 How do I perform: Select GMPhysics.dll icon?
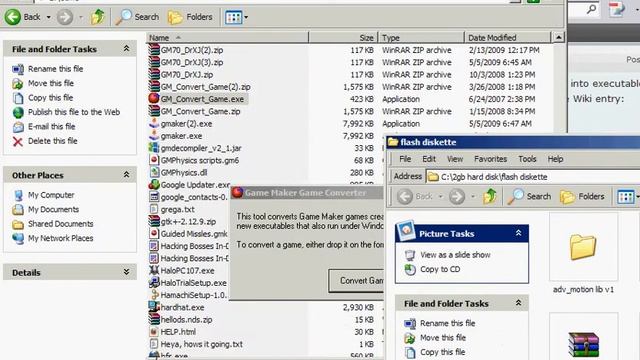click(x=154, y=172)
